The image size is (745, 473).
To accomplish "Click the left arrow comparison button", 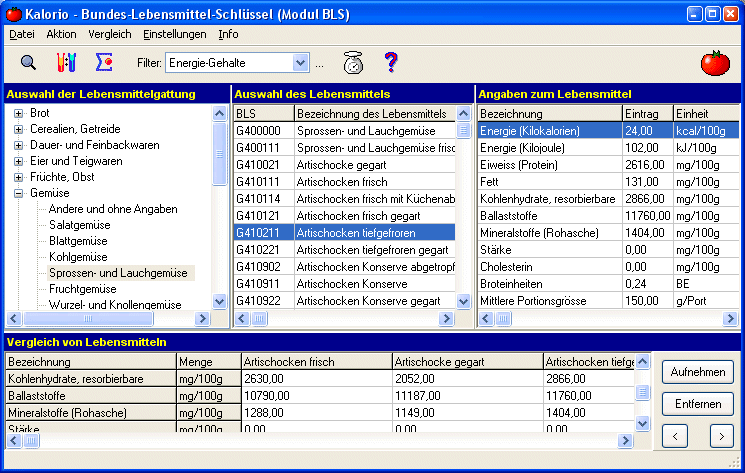I will tap(675, 436).
